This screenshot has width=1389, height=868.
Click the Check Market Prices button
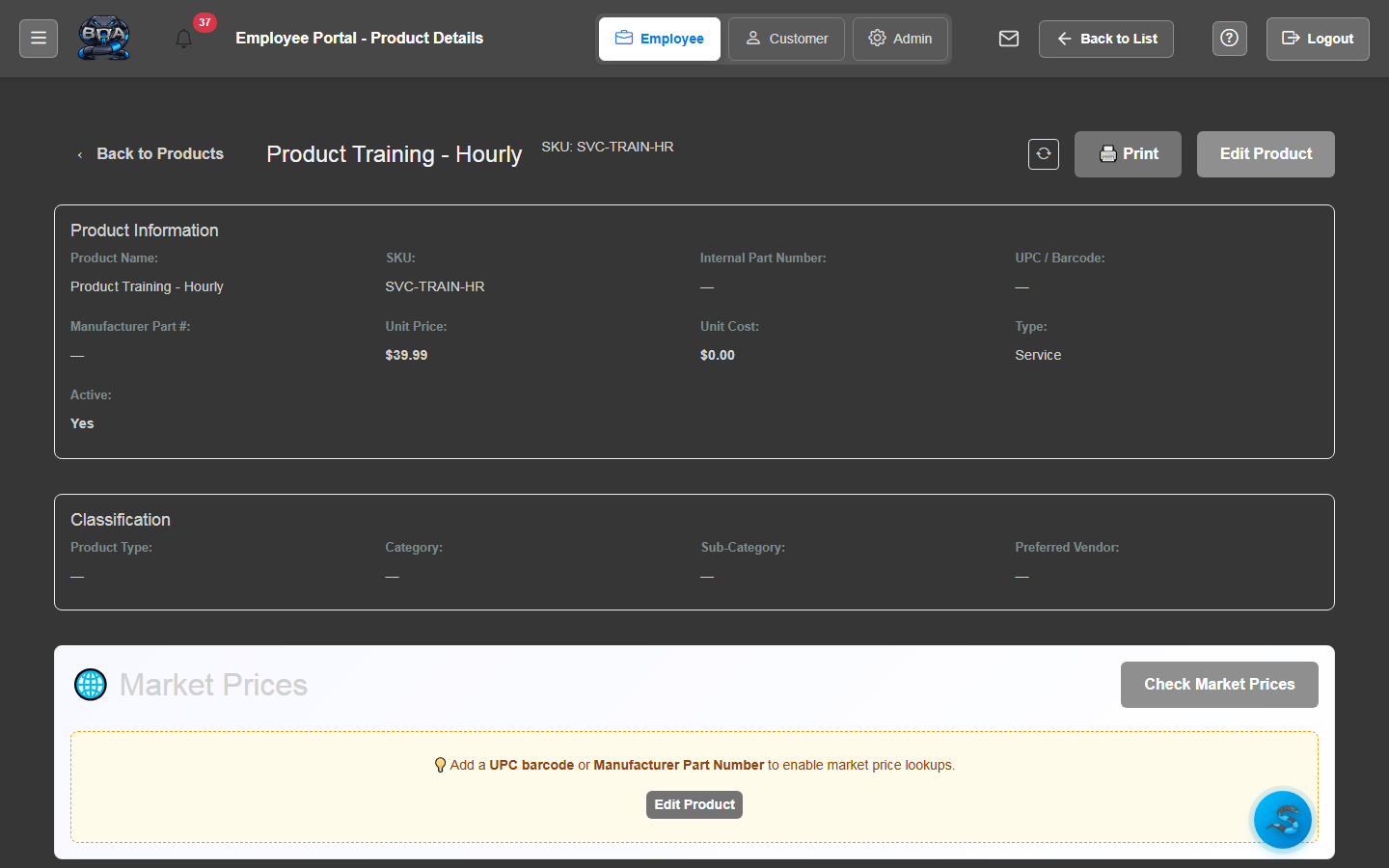[x=1219, y=684]
